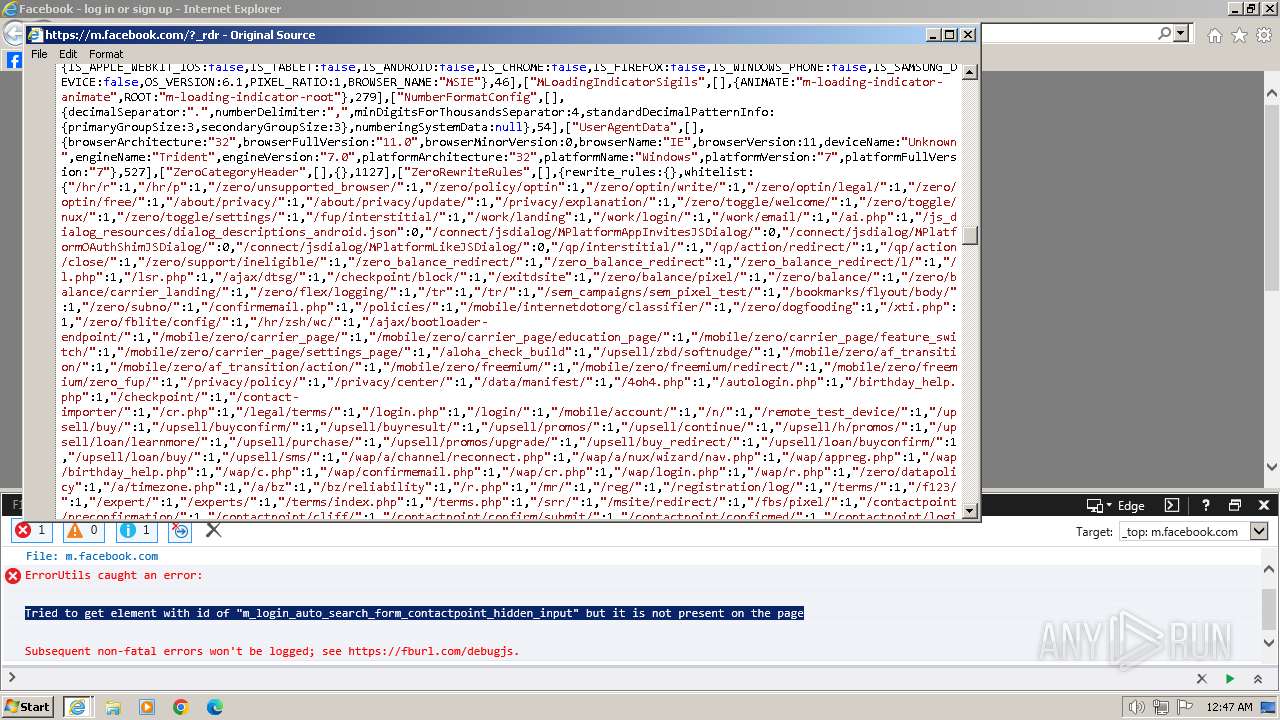Open the Edit menu in Original Source window

(68, 54)
